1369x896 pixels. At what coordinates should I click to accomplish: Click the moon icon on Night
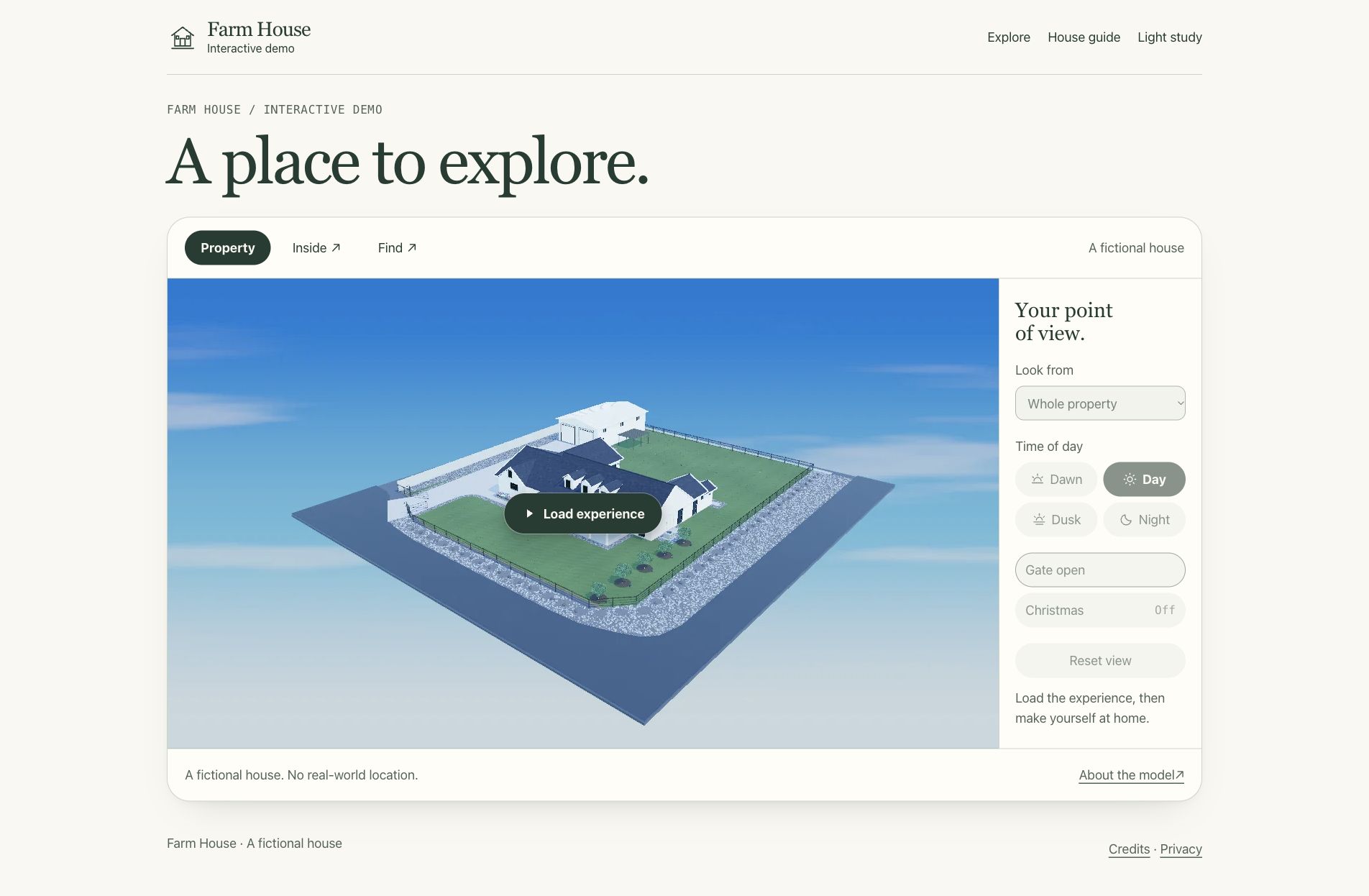tap(1126, 519)
